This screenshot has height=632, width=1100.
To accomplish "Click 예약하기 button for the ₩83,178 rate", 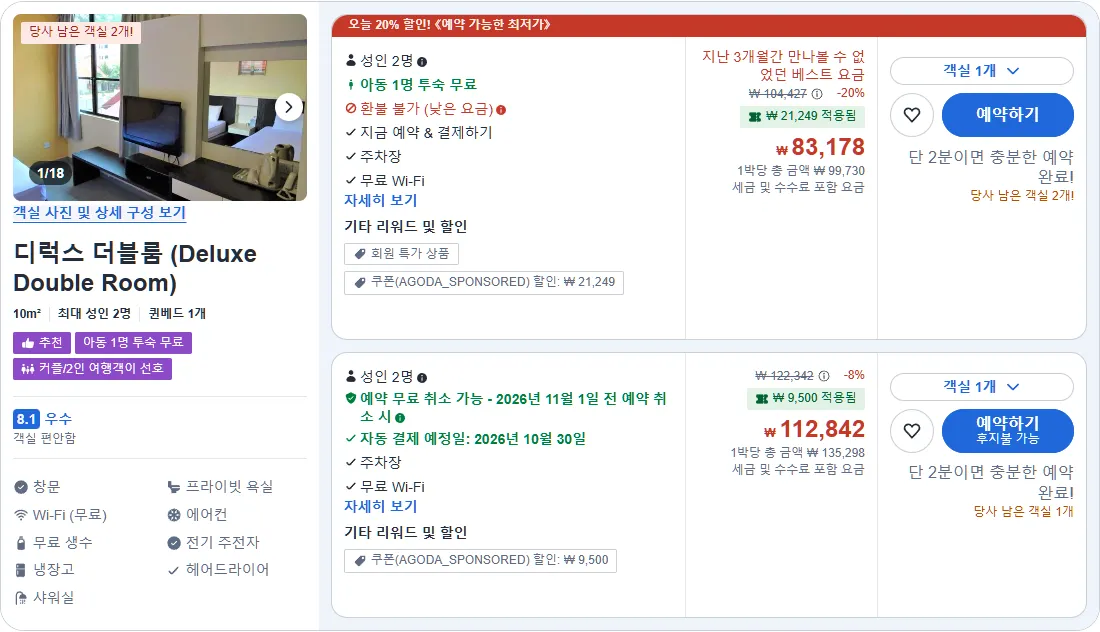I will (x=1007, y=115).
